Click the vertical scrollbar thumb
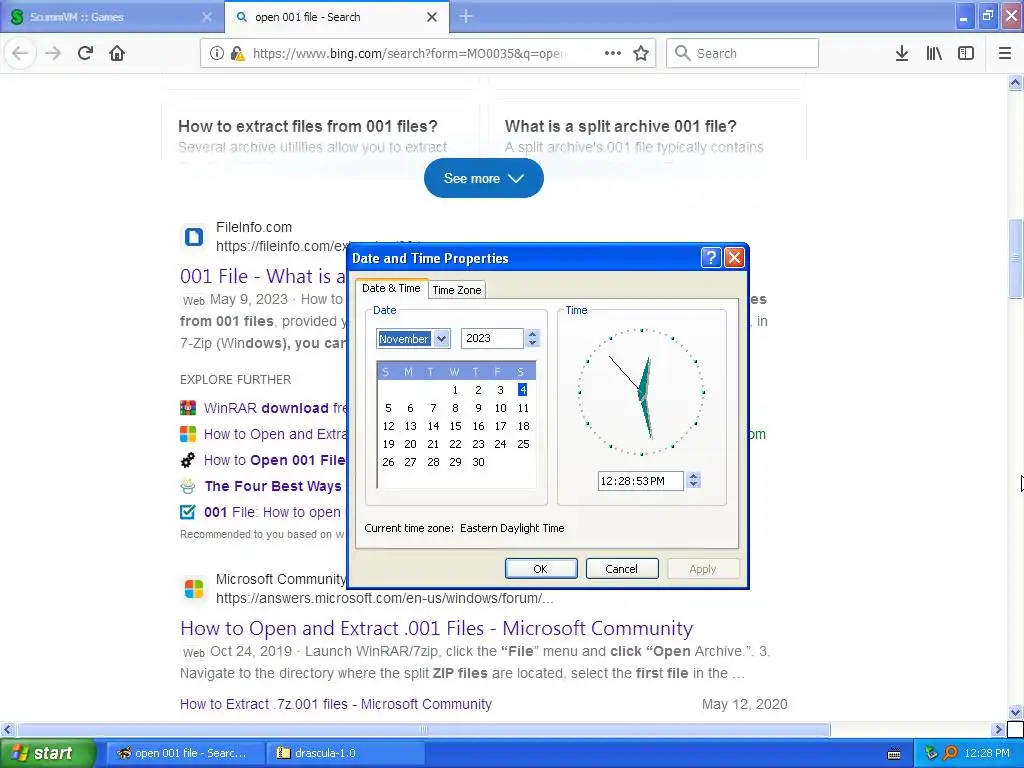Viewport: 1024px width, 768px height. pyautogui.click(x=1016, y=258)
